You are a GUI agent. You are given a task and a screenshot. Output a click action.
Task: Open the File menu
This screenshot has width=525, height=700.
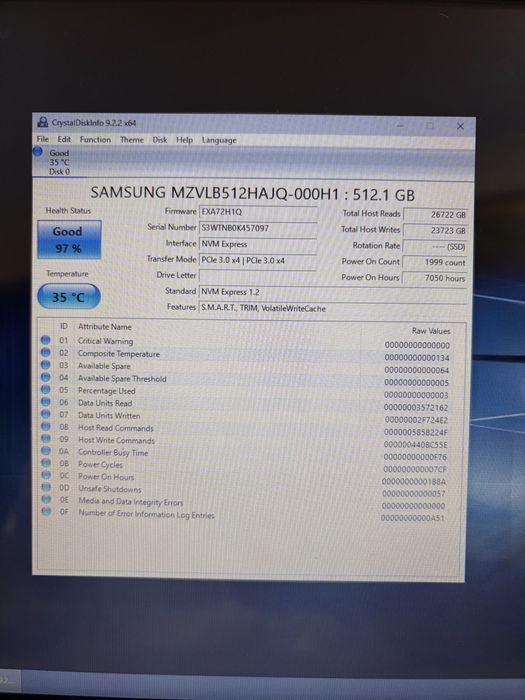43,139
